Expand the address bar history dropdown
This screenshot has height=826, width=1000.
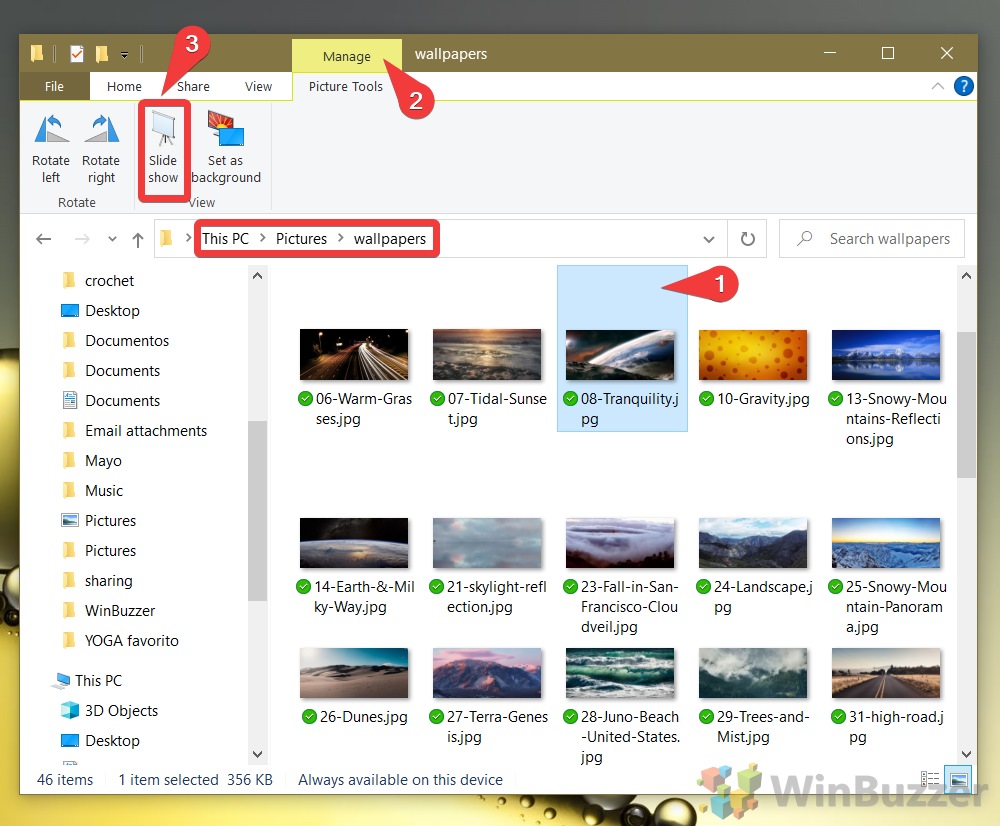pos(709,238)
